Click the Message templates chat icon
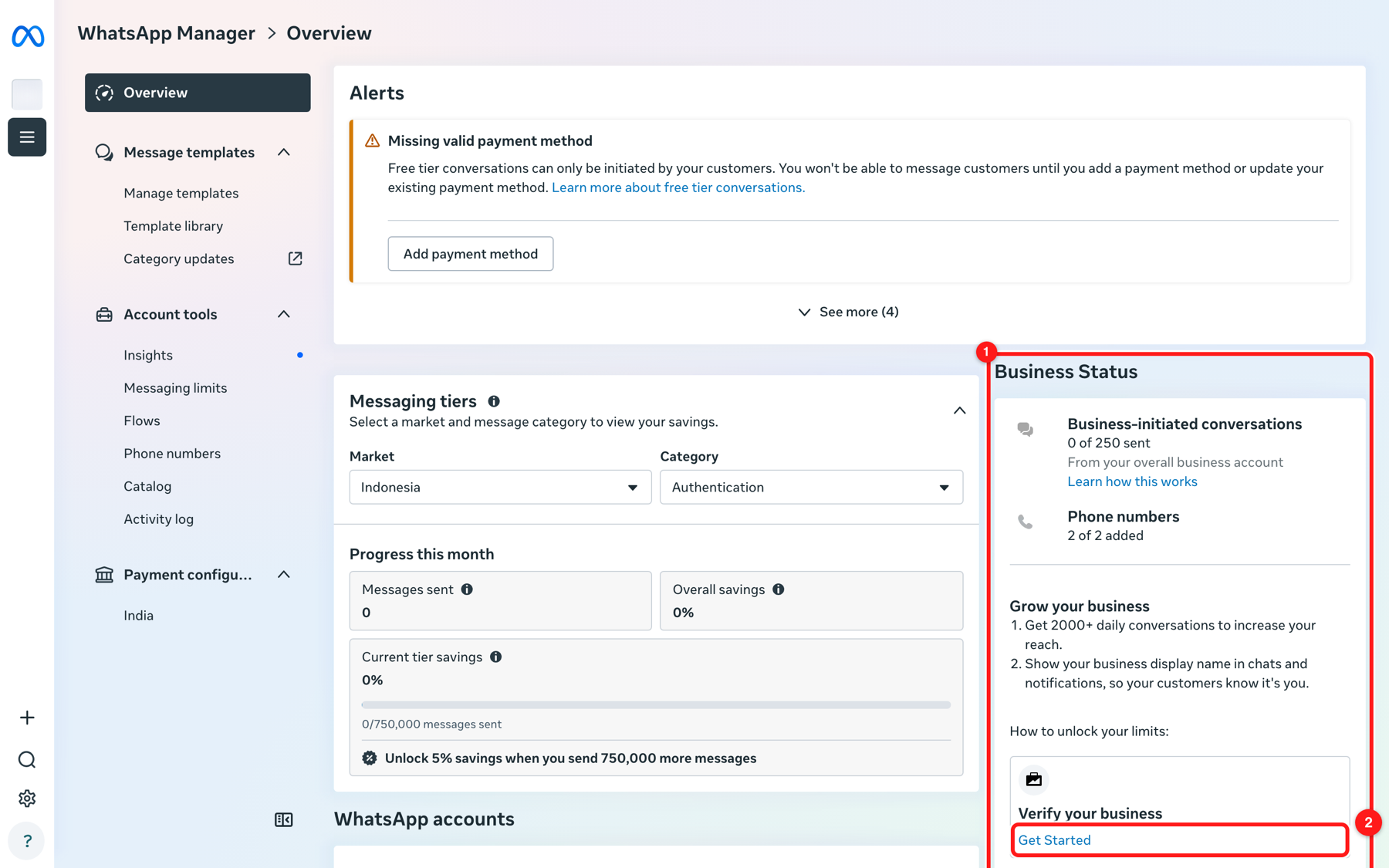Screen dimensions: 1389x868 pyautogui.click(x=104, y=152)
